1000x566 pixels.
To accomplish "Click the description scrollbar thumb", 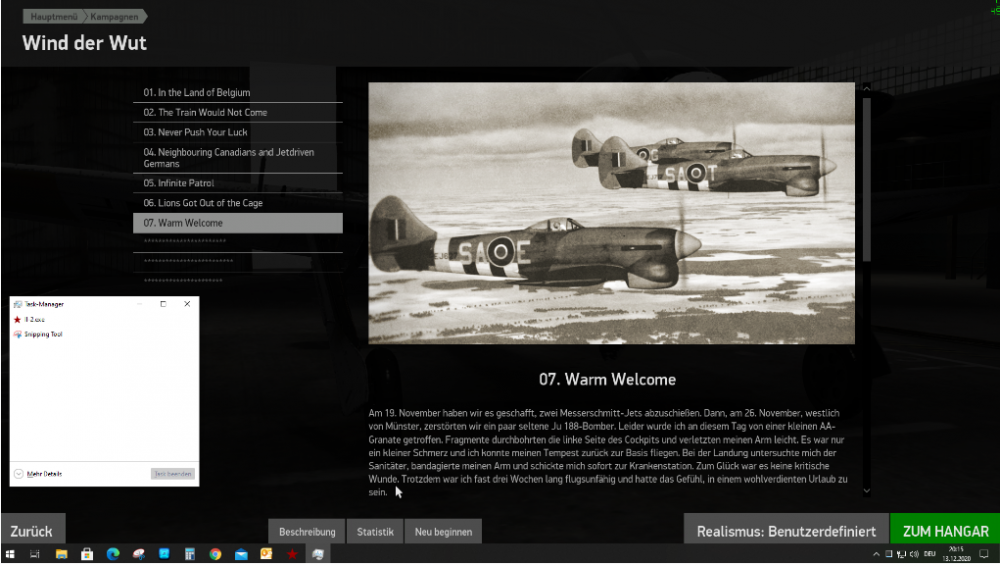I will coord(867,179).
